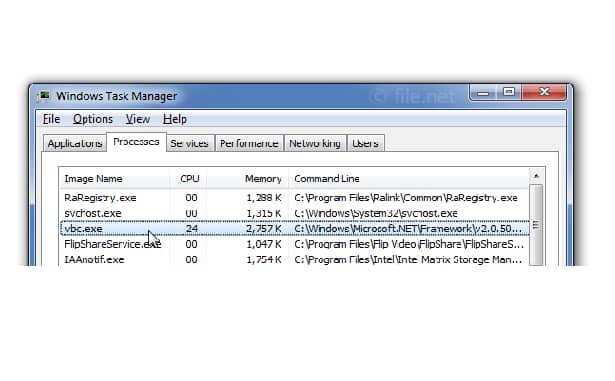This screenshot has height=381, width=615.
Task: Switch to the Services tab
Action: point(189,144)
